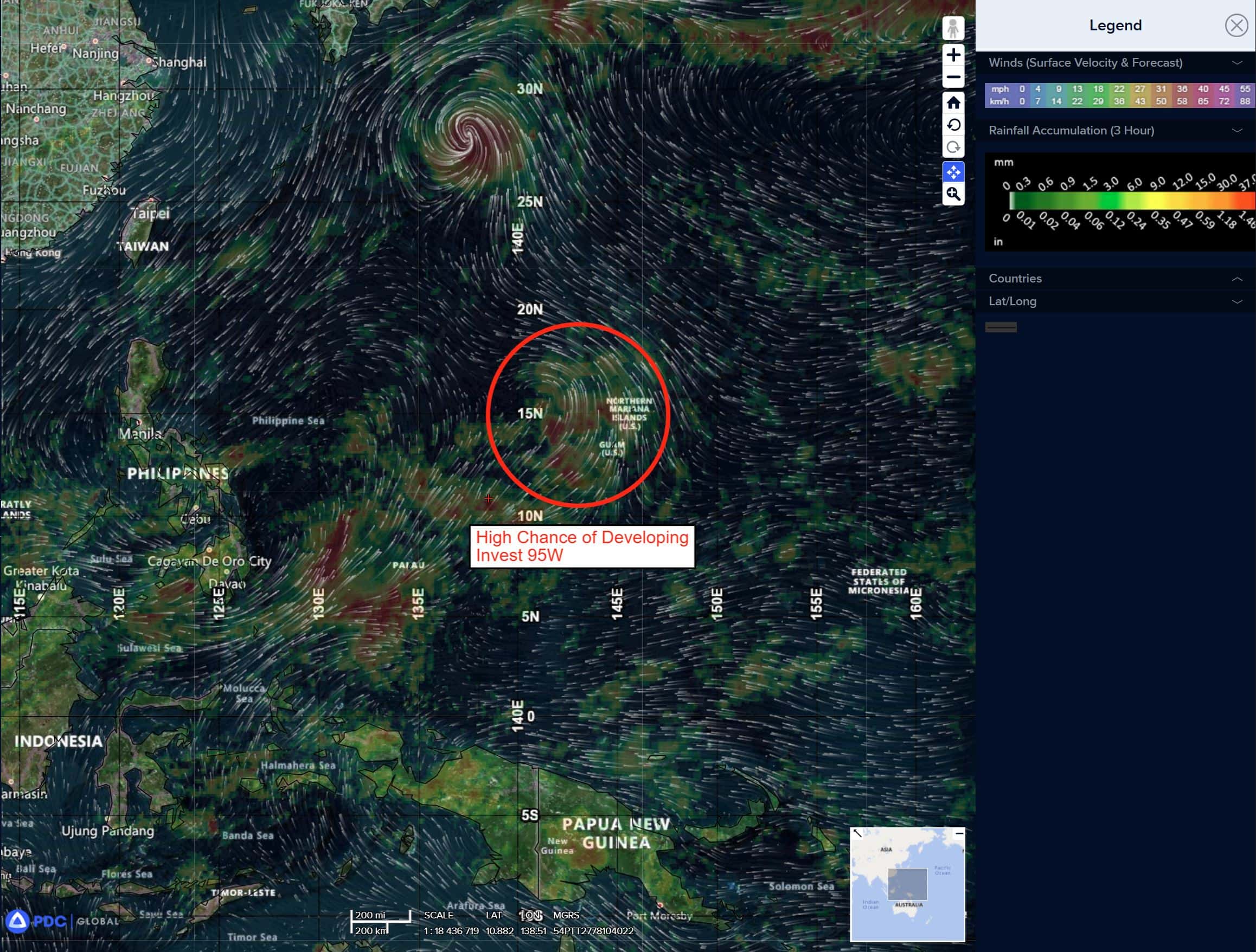The width and height of the screenshot is (1256, 952).
Task: Expand the Countries legend section
Action: [x=1236, y=279]
